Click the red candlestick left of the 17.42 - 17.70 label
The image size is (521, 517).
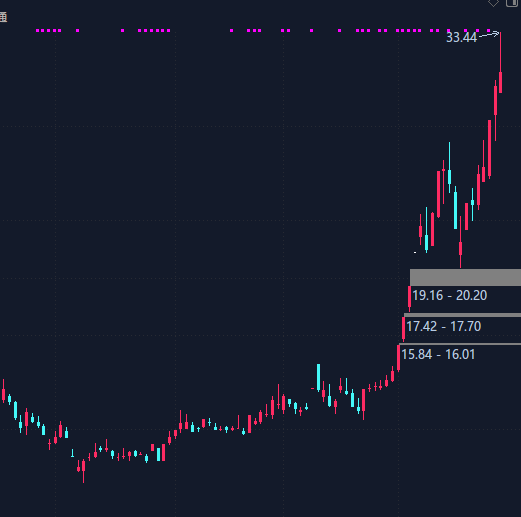403,328
